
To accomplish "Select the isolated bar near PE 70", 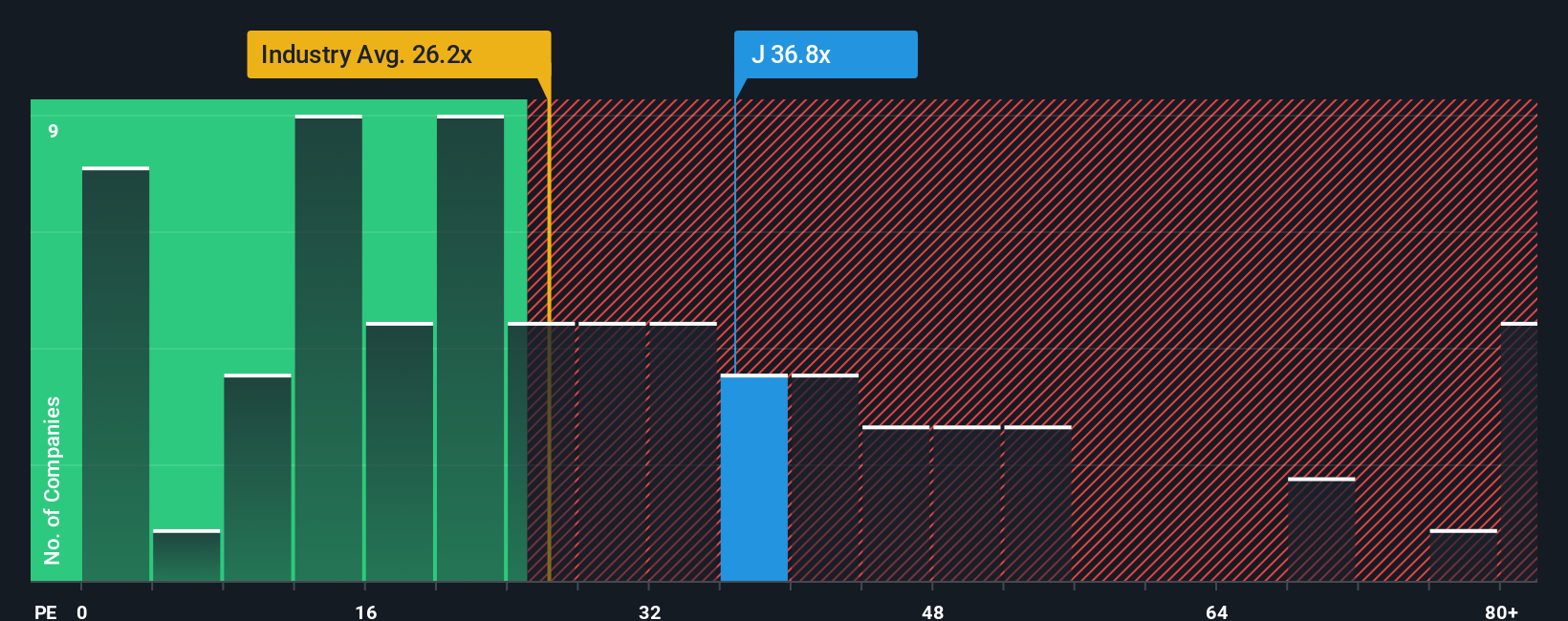I will tap(1321, 529).
